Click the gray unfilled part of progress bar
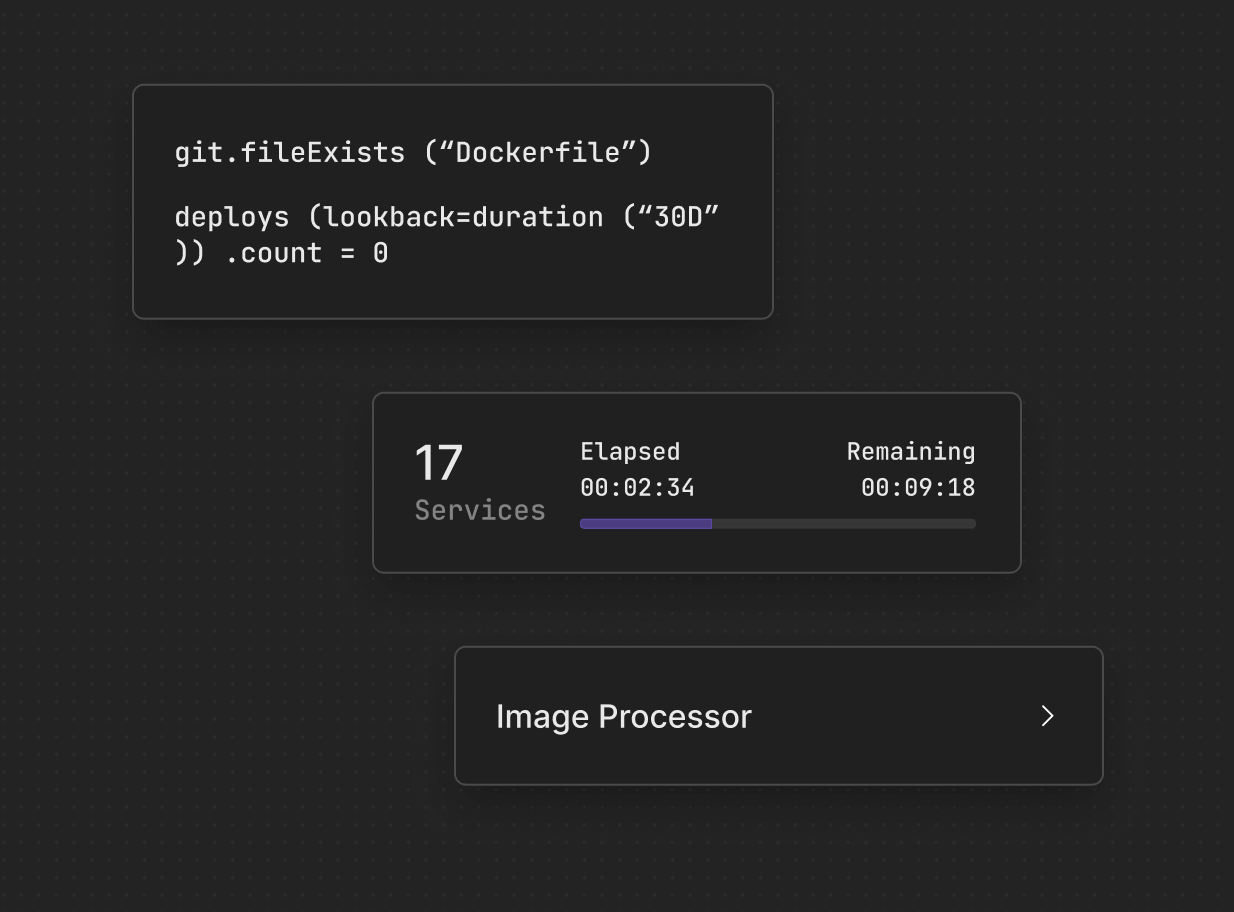The height and width of the screenshot is (912, 1234). (843, 524)
